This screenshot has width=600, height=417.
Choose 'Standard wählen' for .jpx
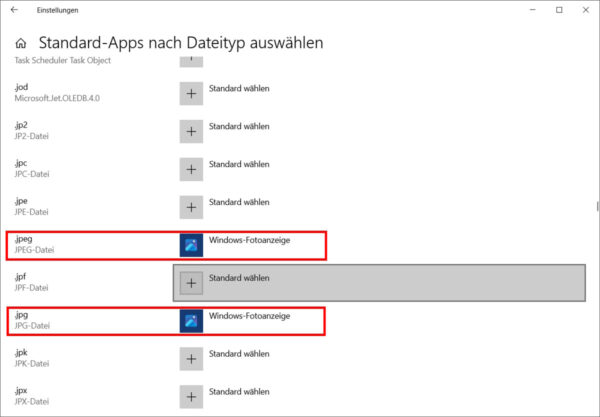(239, 391)
